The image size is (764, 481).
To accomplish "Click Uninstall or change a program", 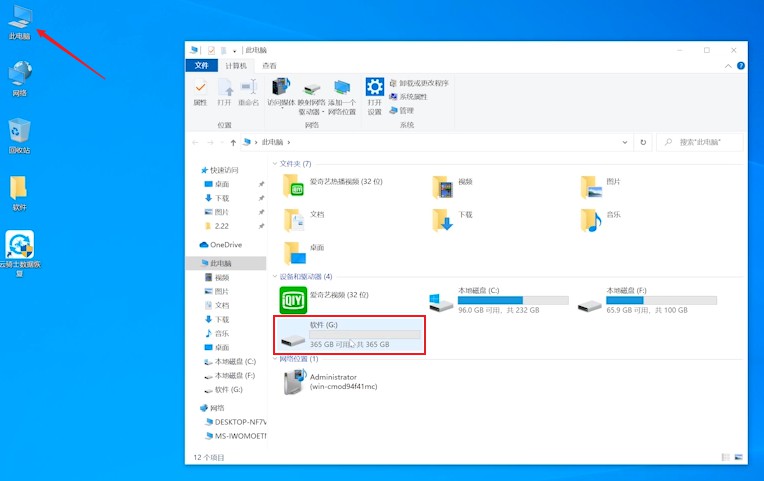I will [419, 83].
